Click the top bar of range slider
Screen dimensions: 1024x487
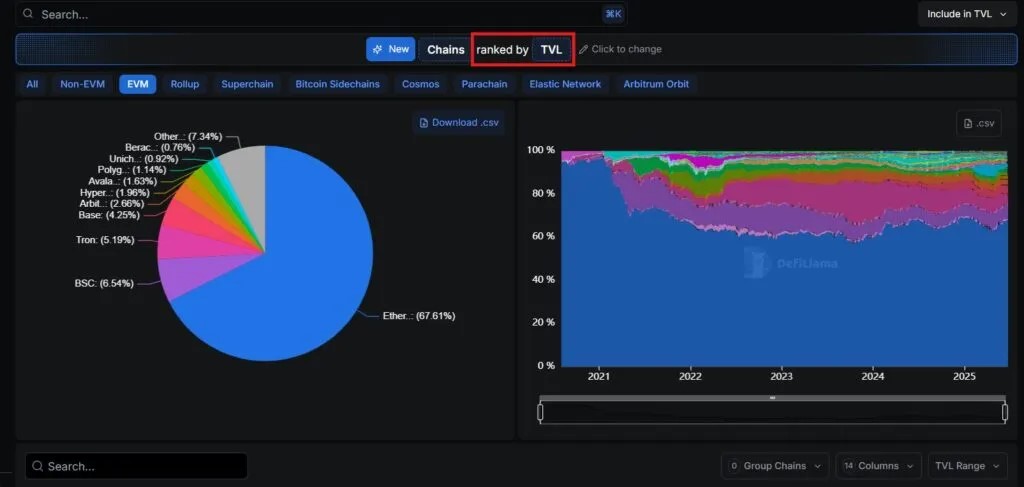point(773,398)
